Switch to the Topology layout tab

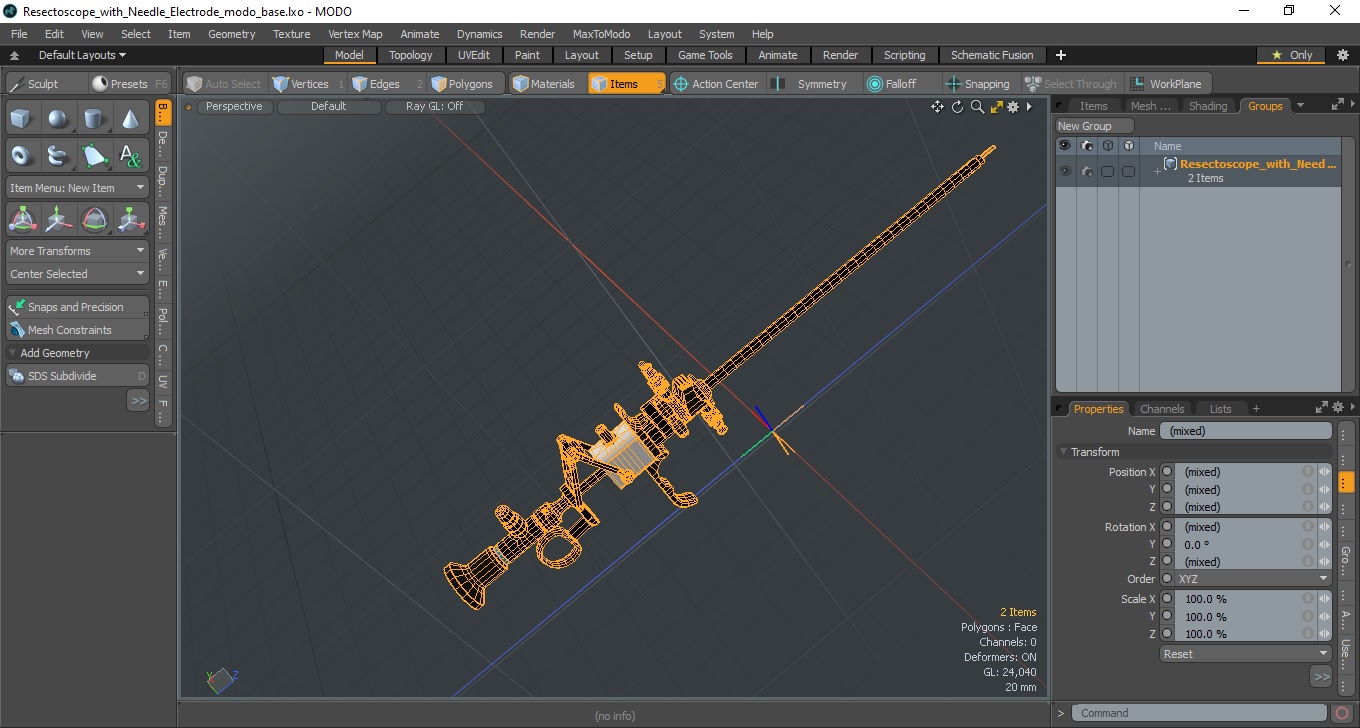tap(411, 55)
